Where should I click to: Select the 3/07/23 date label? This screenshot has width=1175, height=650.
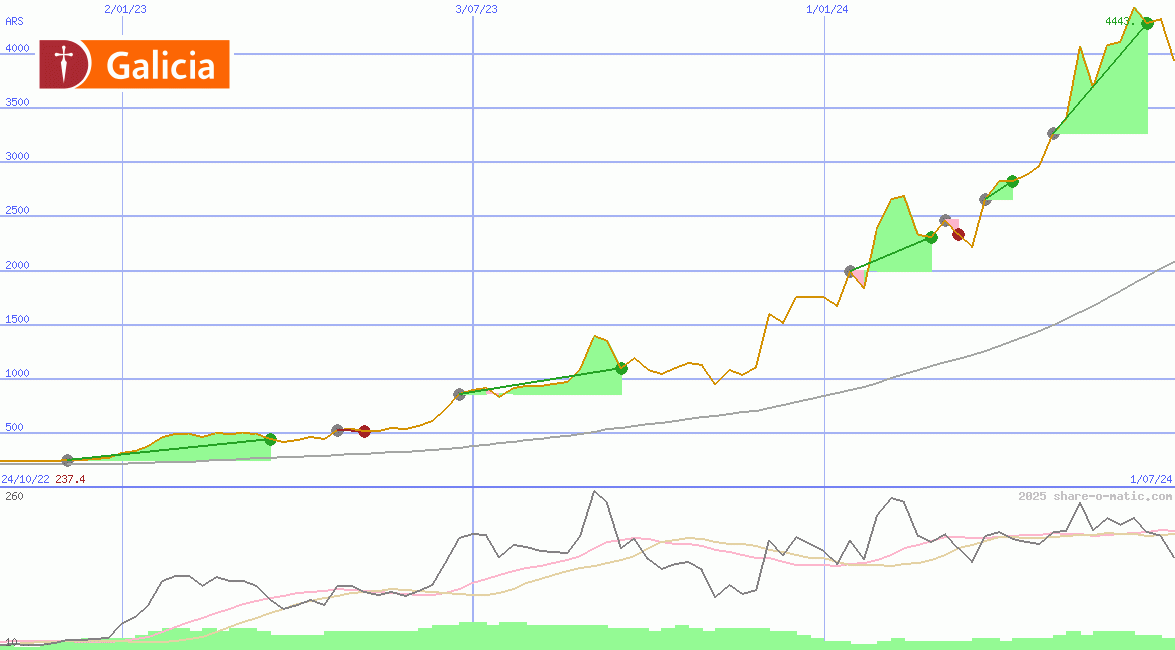pos(476,9)
